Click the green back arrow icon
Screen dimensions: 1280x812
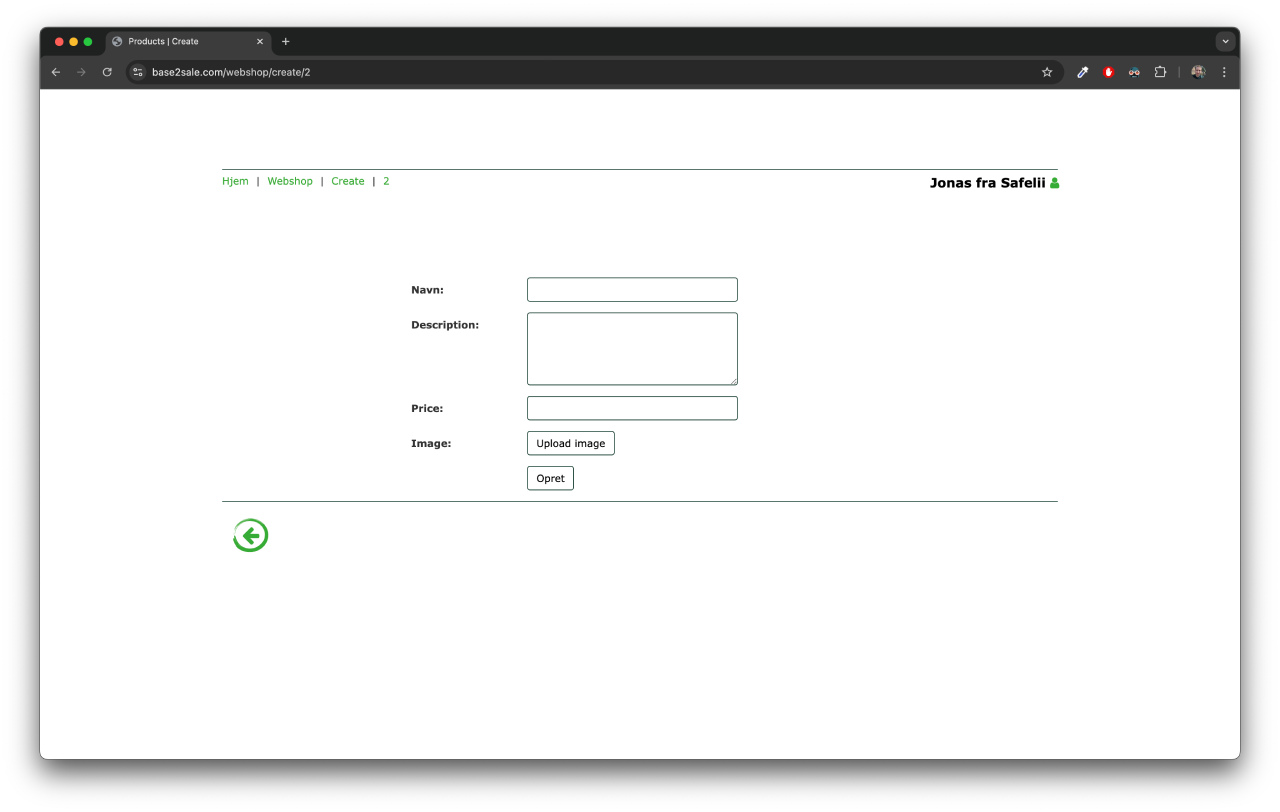pyautogui.click(x=250, y=536)
